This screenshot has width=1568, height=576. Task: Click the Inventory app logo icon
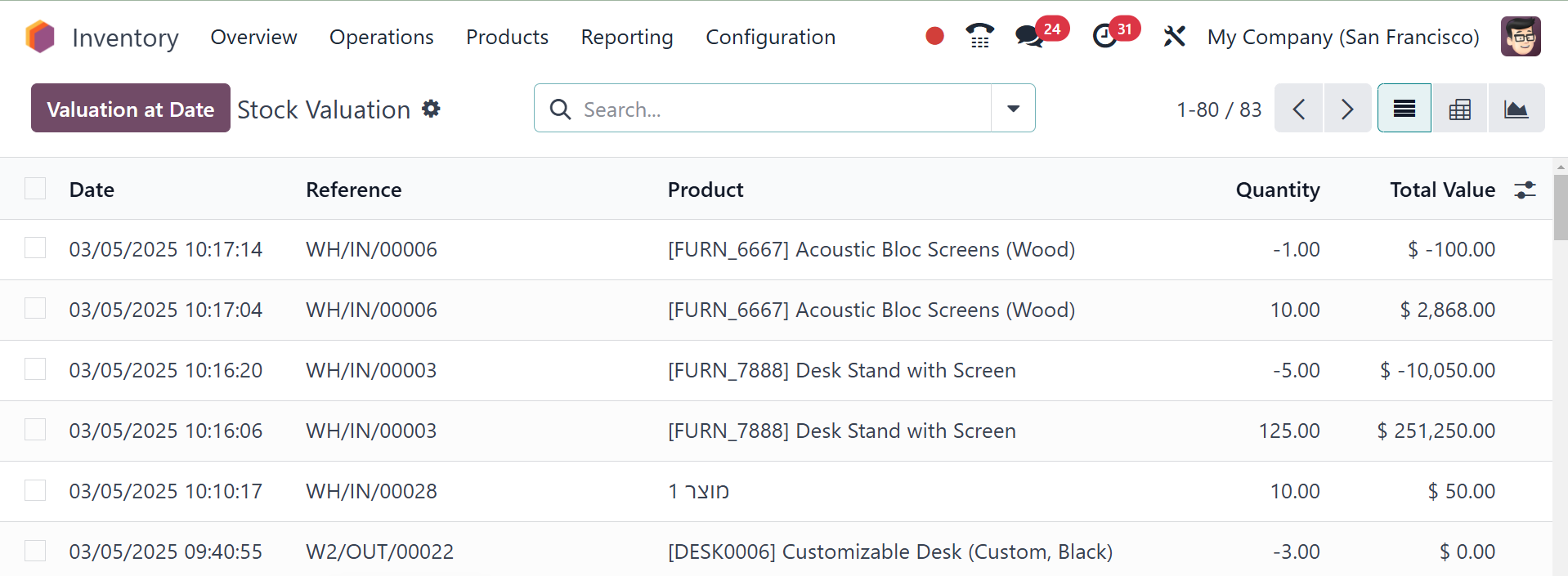40,37
